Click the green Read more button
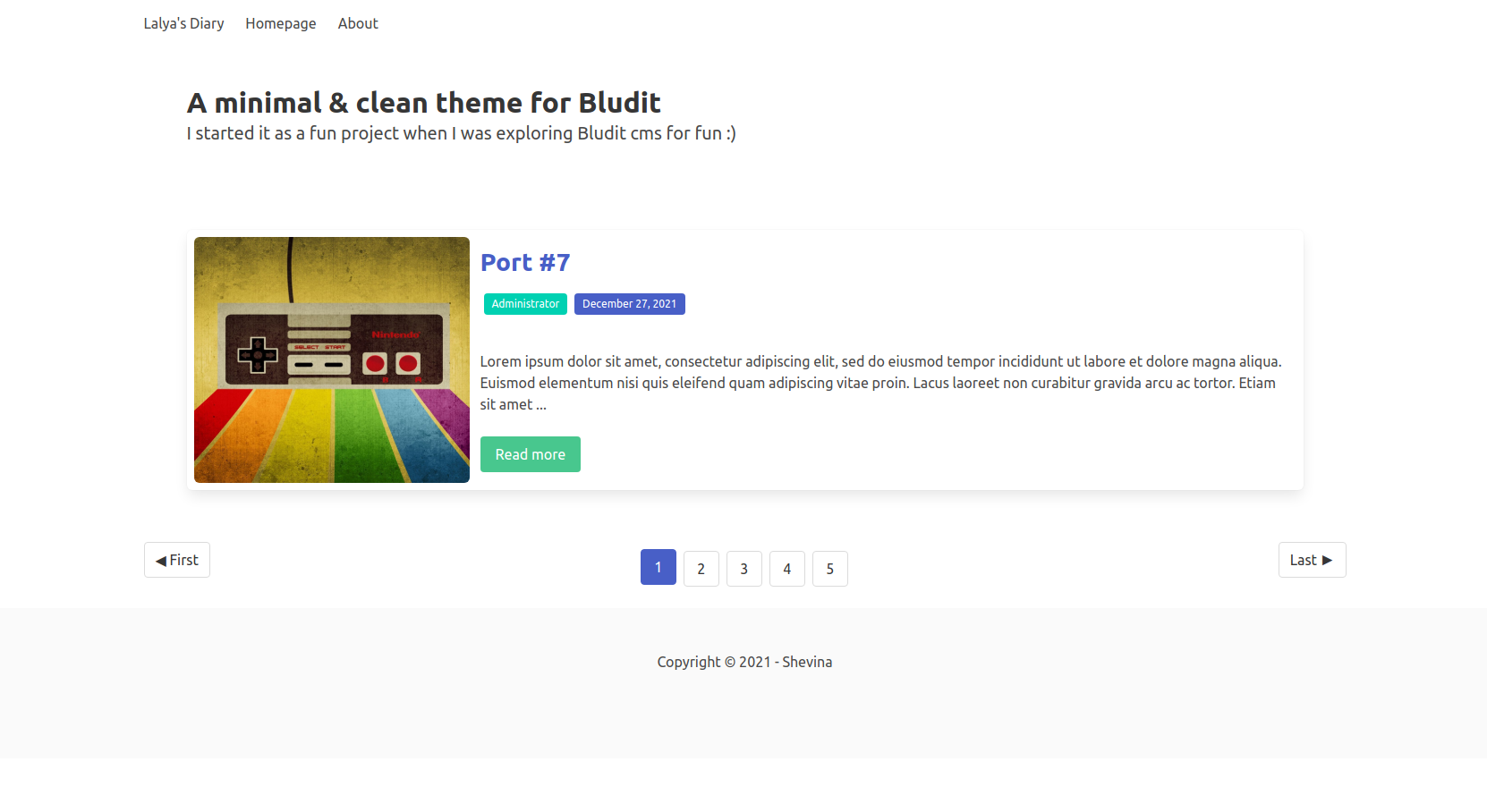 [x=531, y=454]
